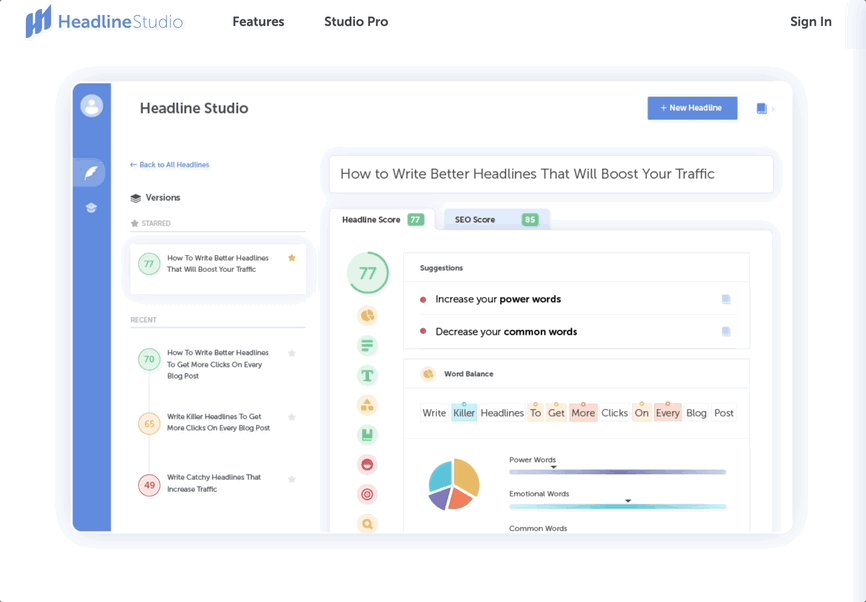Switch to the Headline Score tab
866x602 pixels.
pyautogui.click(x=382, y=219)
